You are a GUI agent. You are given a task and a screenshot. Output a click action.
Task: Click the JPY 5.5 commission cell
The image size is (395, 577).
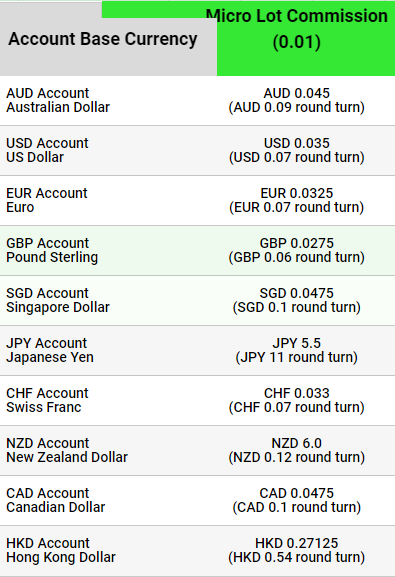tap(297, 350)
